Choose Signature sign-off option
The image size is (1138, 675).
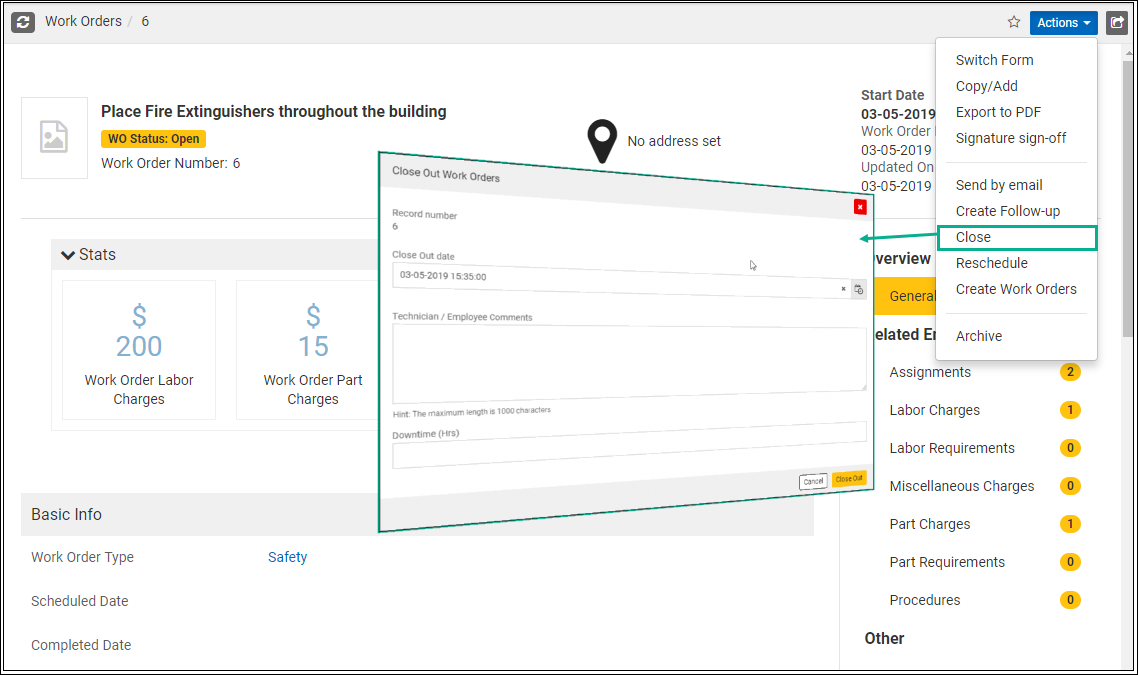(x=1010, y=139)
